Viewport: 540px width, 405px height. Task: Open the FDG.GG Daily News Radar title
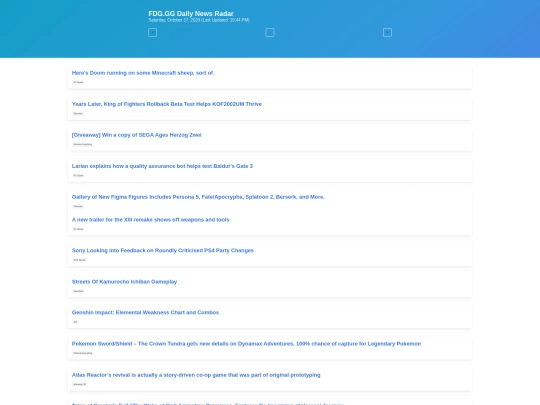coord(191,13)
